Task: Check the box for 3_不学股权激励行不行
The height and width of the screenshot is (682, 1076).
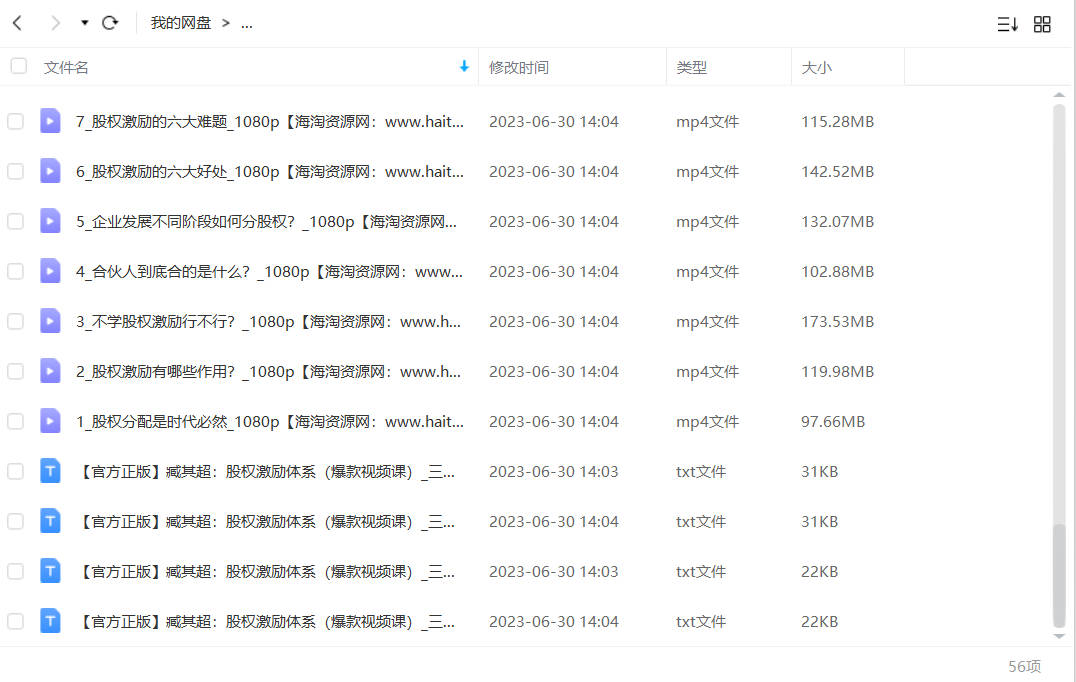Action: (x=15, y=322)
